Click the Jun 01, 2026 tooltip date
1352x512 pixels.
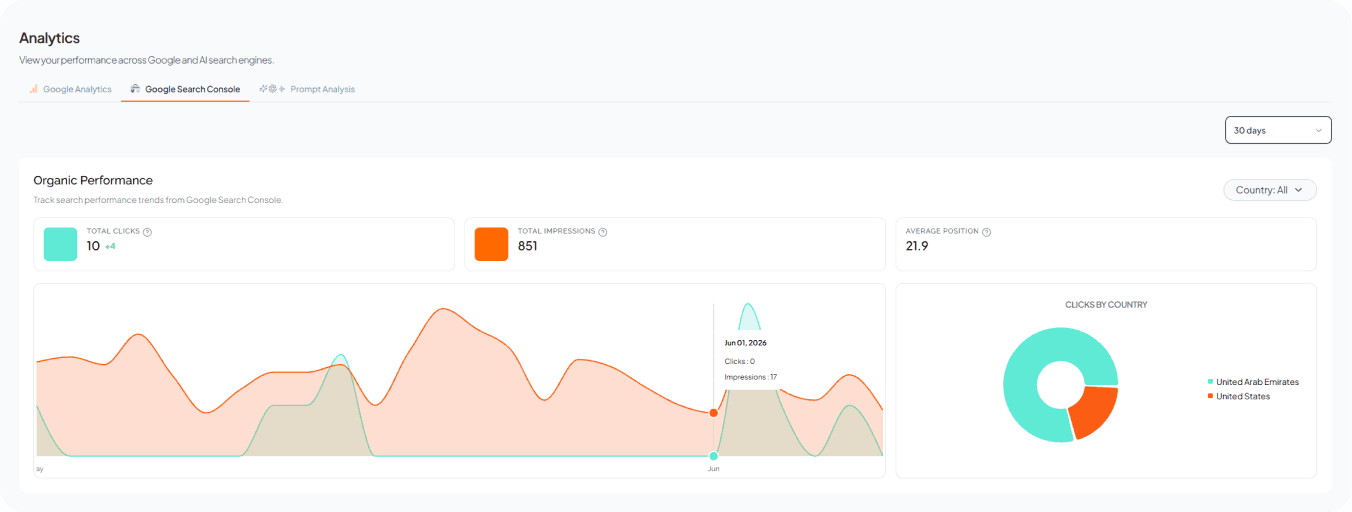[x=746, y=343]
